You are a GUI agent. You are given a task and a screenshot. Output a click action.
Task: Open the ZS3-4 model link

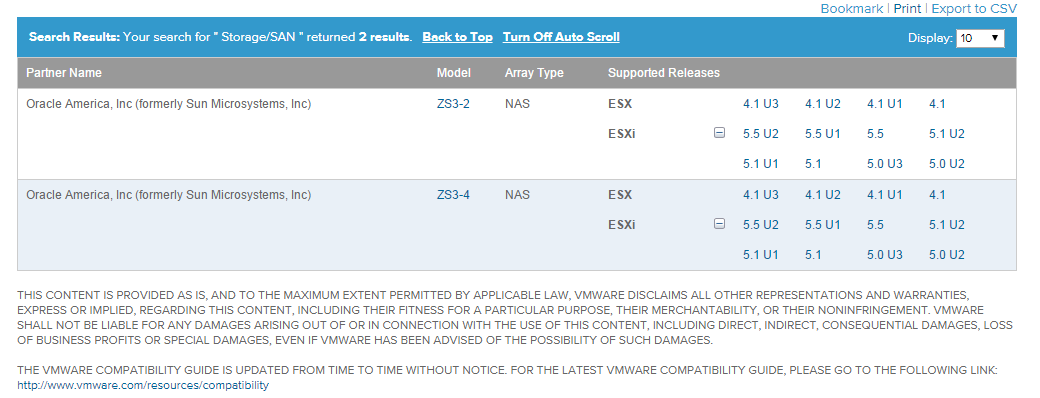[453, 195]
